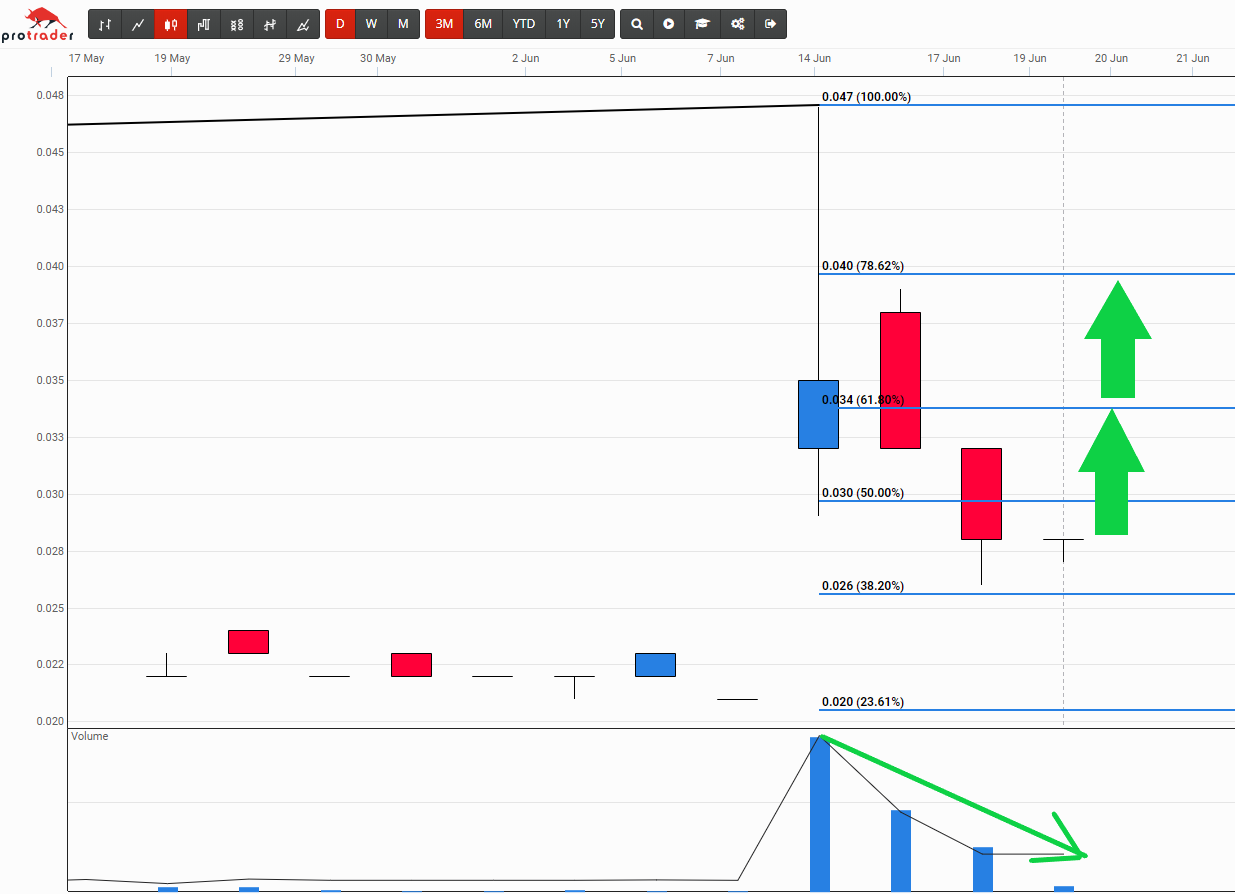Click the 0.034 (61.80%) Fibonacci label

click(x=863, y=400)
